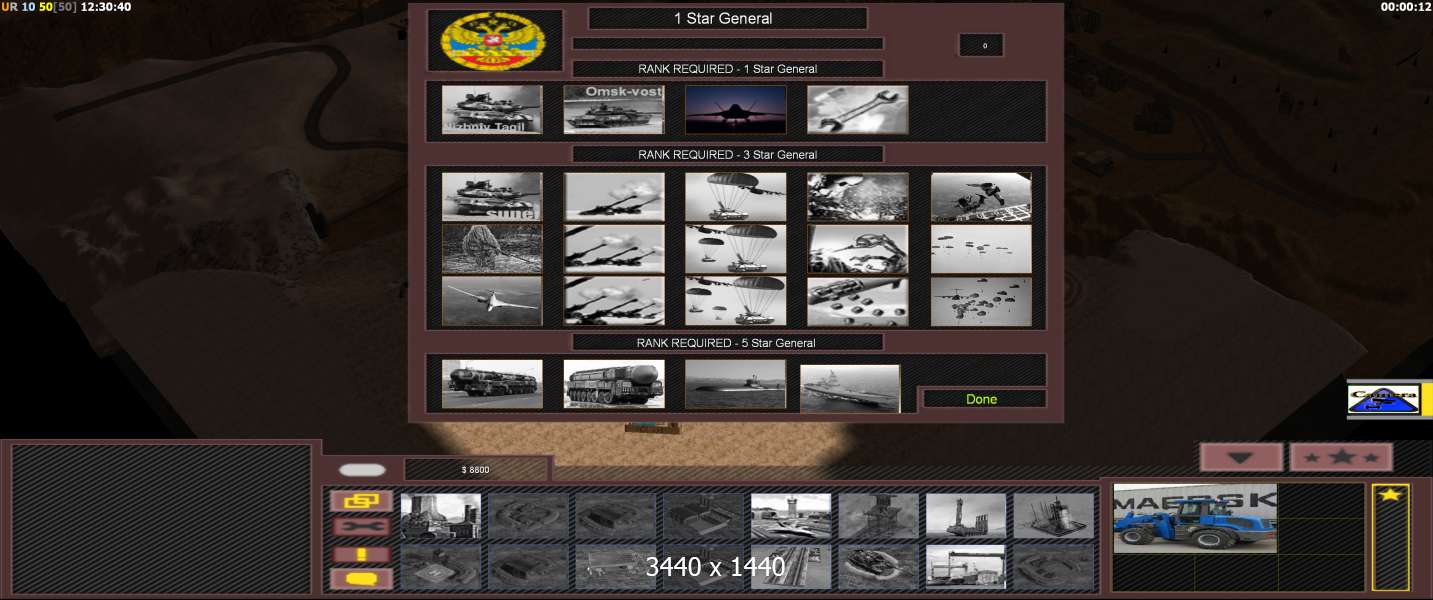
Task: Choose the two-parachute tank drop
Action: point(736,249)
